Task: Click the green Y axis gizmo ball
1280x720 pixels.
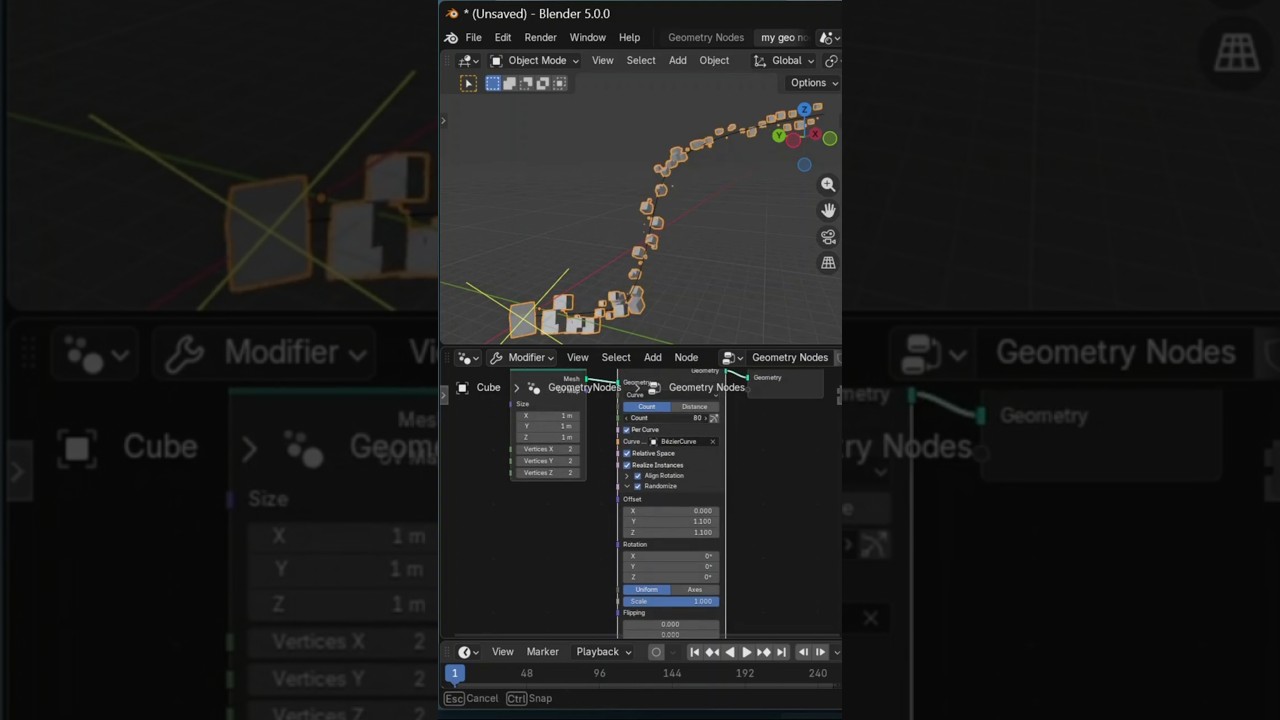Action: click(x=779, y=136)
